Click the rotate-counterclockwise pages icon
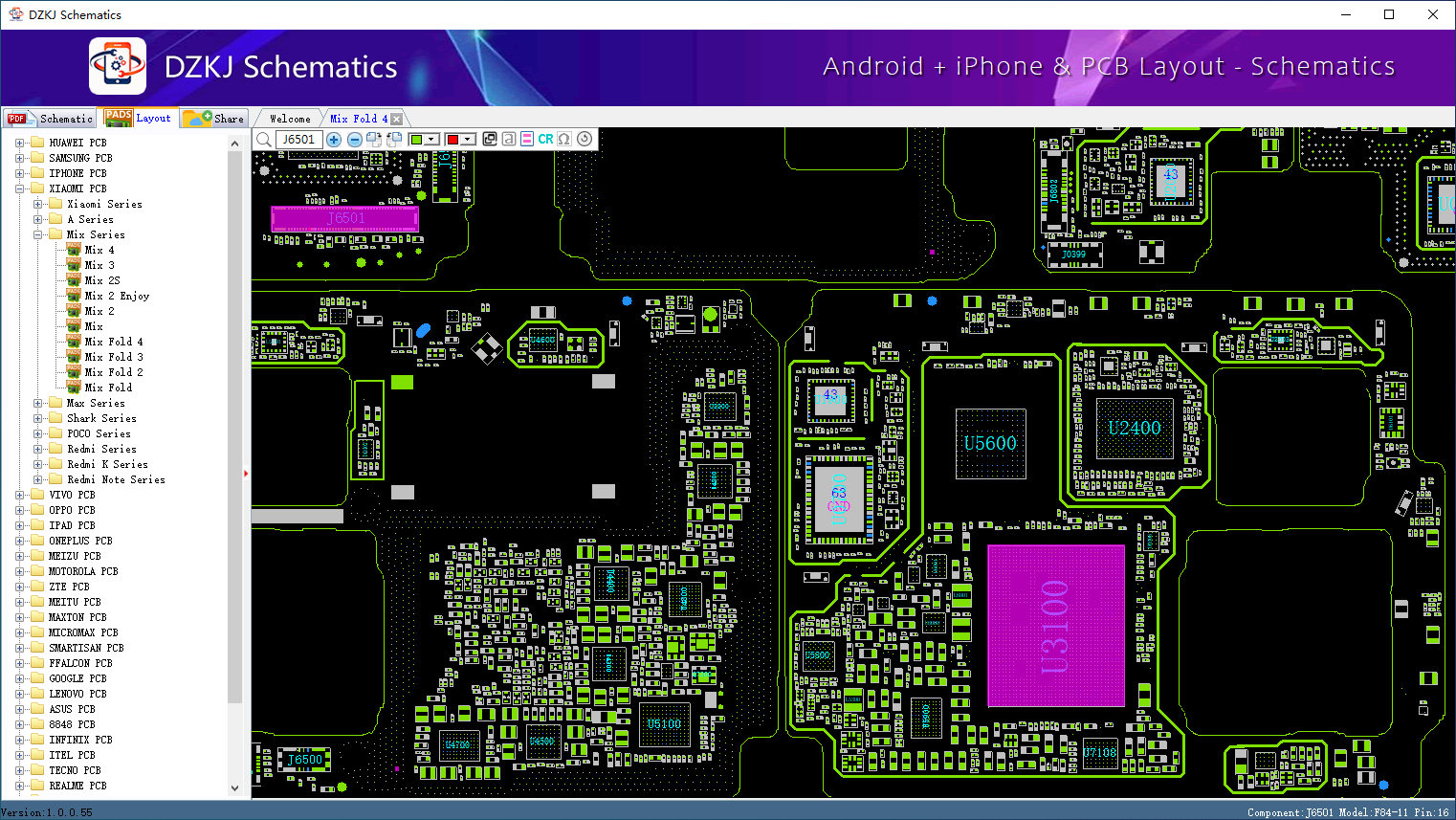Screen dimensions: 1456x820 click(x=393, y=140)
